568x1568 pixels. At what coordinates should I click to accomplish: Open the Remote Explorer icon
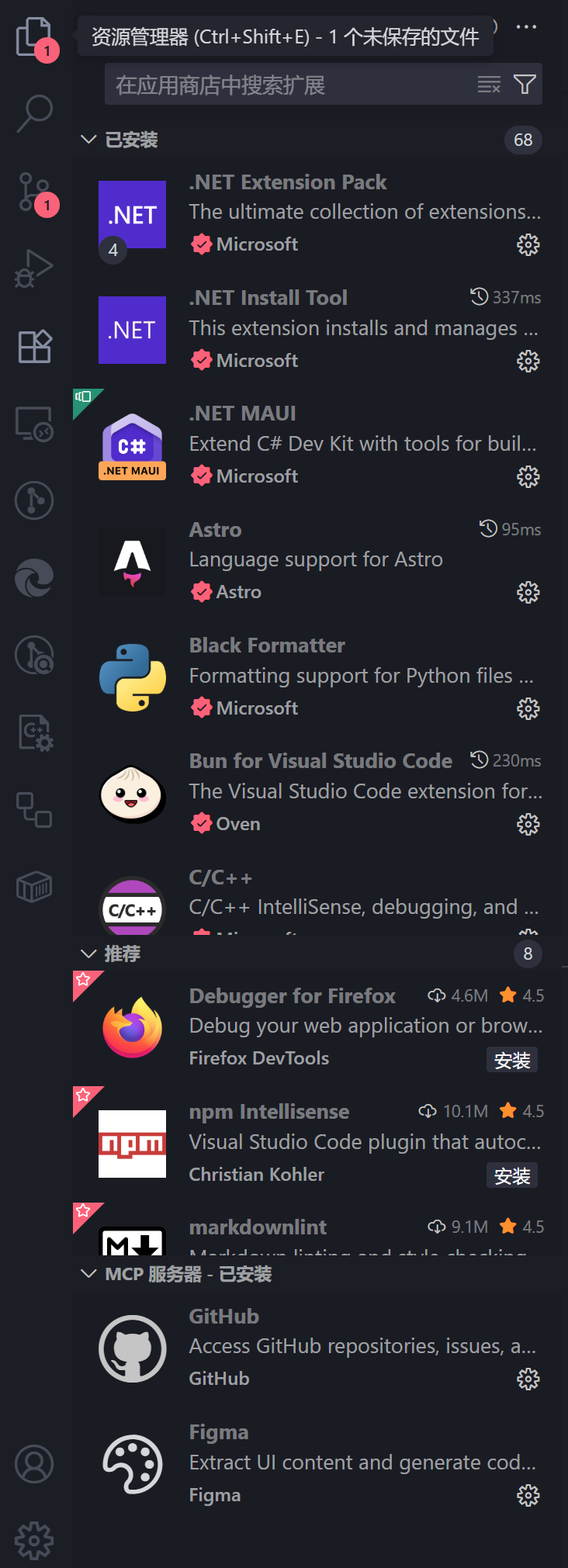click(x=32, y=424)
